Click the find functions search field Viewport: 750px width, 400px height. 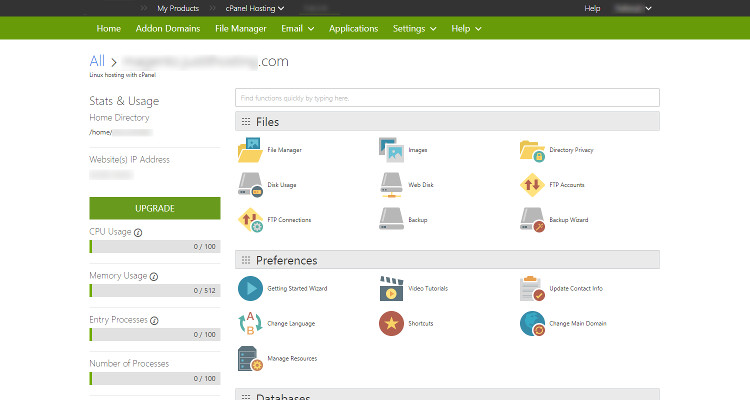coord(447,98)
